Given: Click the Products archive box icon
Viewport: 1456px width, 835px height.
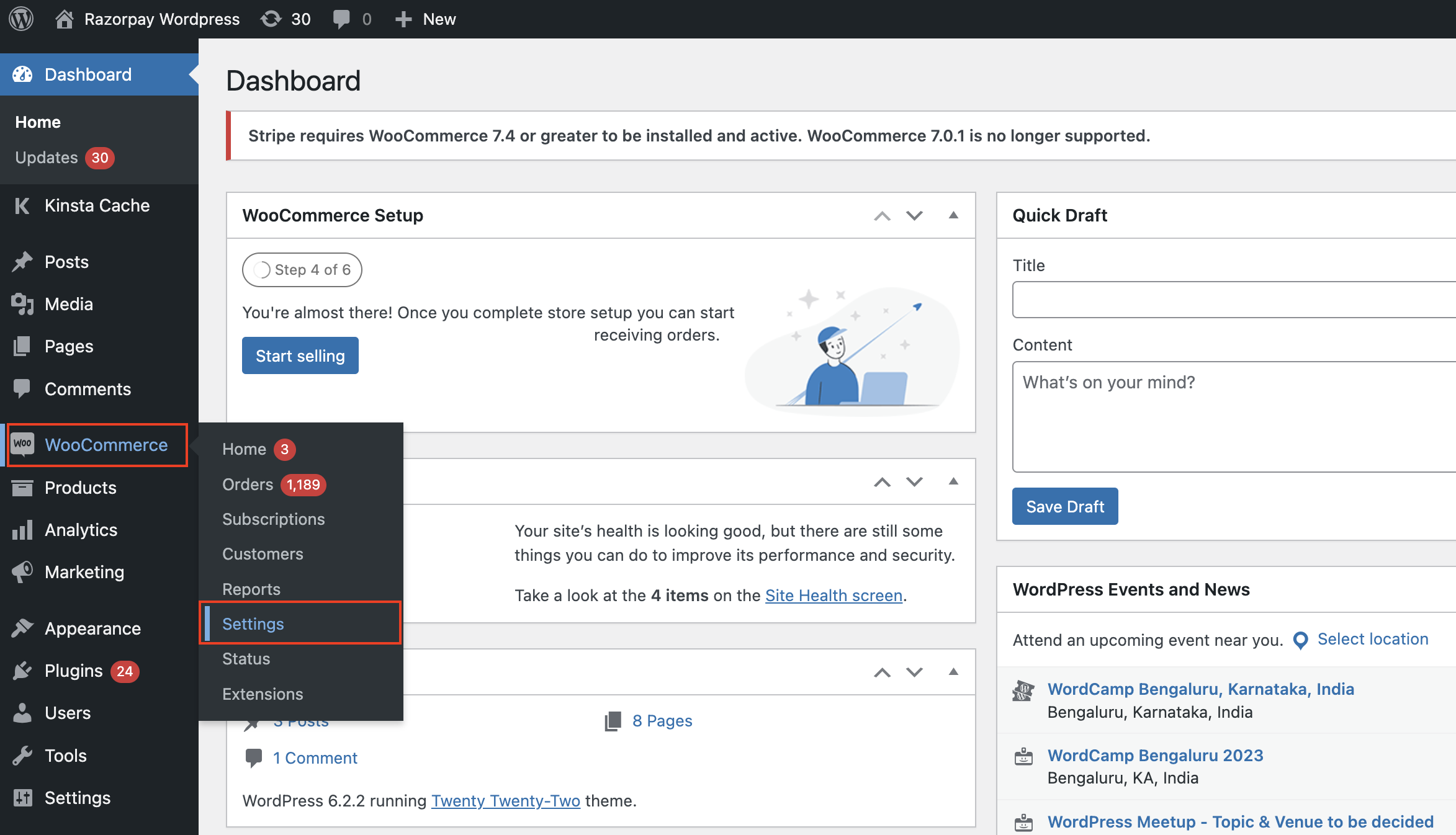Looking at the screenshot, I should coord(22,488).
